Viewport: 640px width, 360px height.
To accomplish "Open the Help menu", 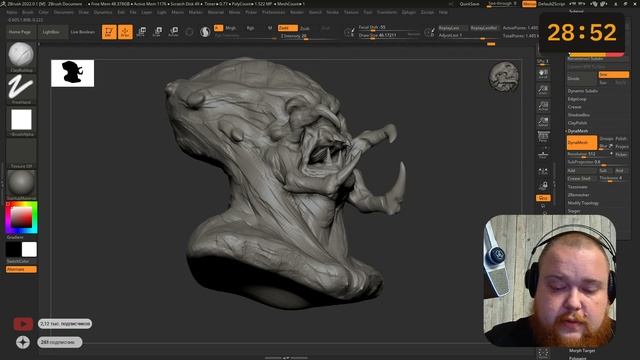I will 443,12.
